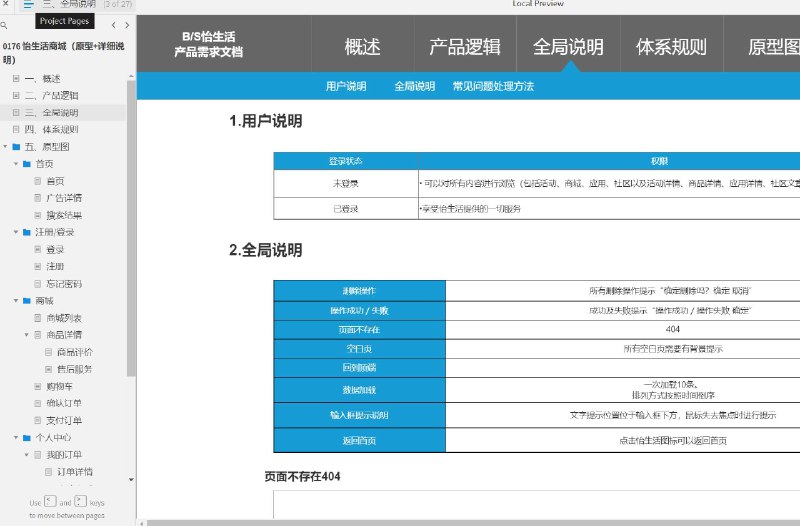Jump to 常见问题处理方法 in the sub-navigation
800x526 pixels.
[493, 86]
